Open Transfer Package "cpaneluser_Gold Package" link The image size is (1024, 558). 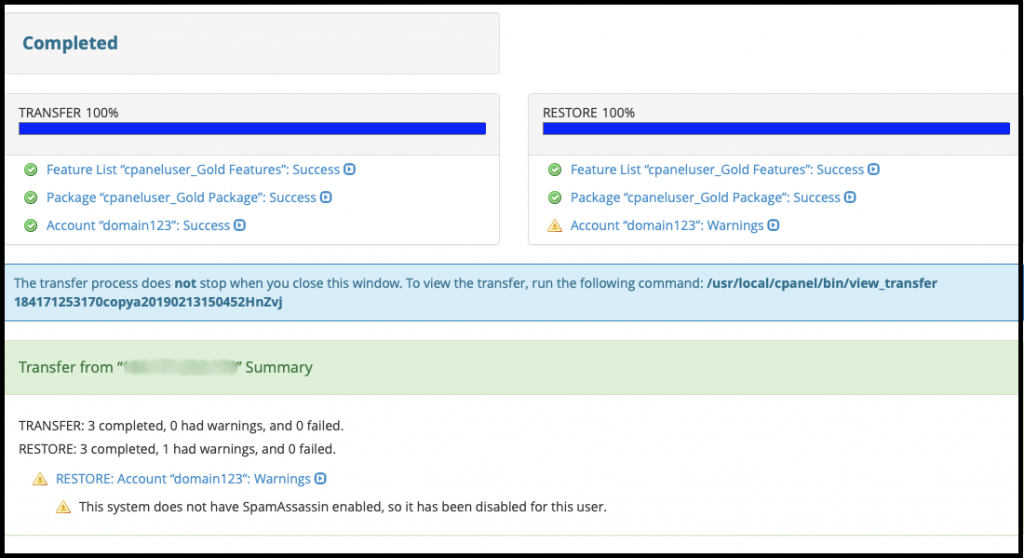pyautogui.click(x=181, y=197)
